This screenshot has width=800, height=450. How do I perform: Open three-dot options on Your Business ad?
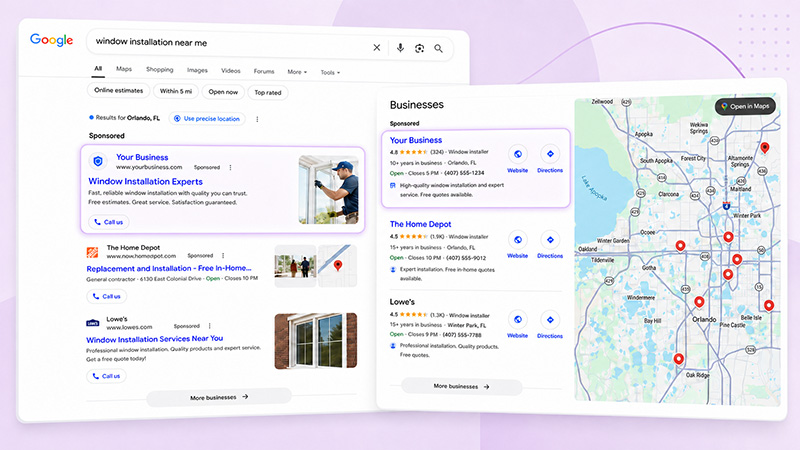coord(231,167)
